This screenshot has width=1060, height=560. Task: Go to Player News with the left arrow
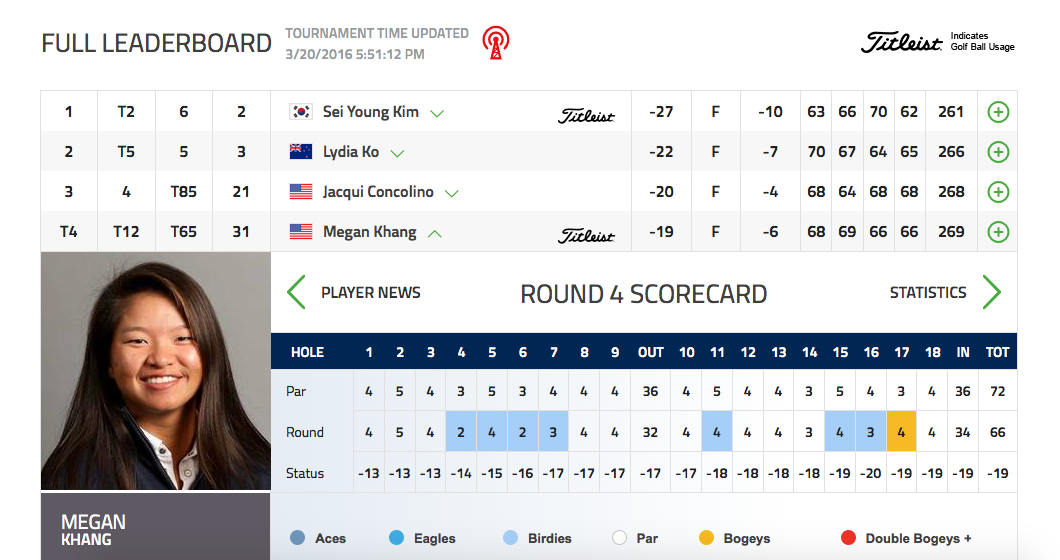(x=297, y=292)
